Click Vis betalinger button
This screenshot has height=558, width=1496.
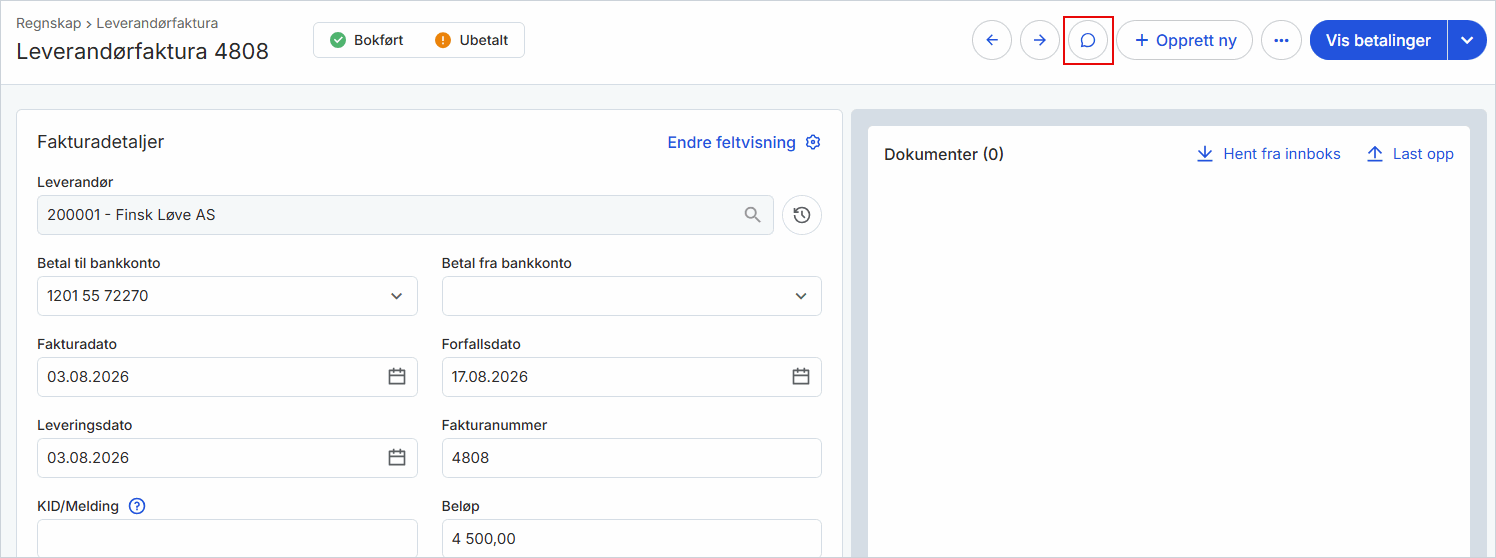[x=1378, y=40]
